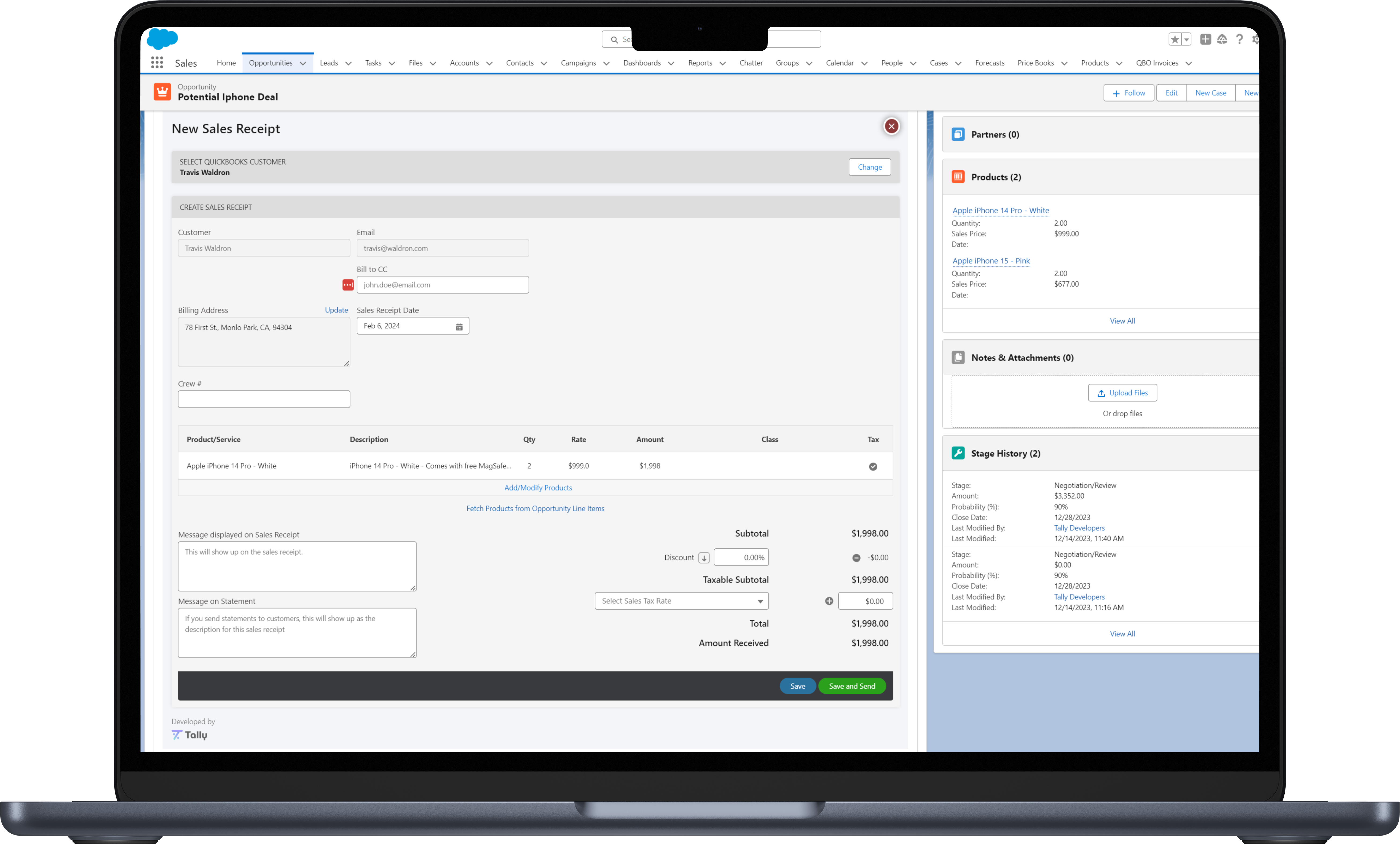Screen dimensions: 1400x844
Task: Click the Add/Modify Products link
Action: (x=538, y=488)
